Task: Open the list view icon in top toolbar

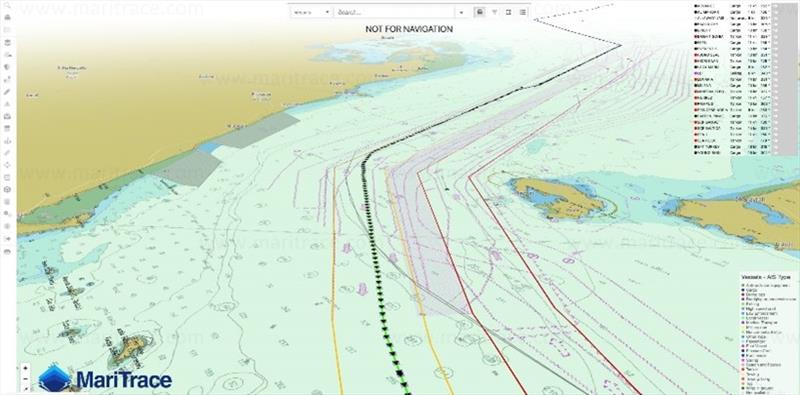Action: coord(523,12)
